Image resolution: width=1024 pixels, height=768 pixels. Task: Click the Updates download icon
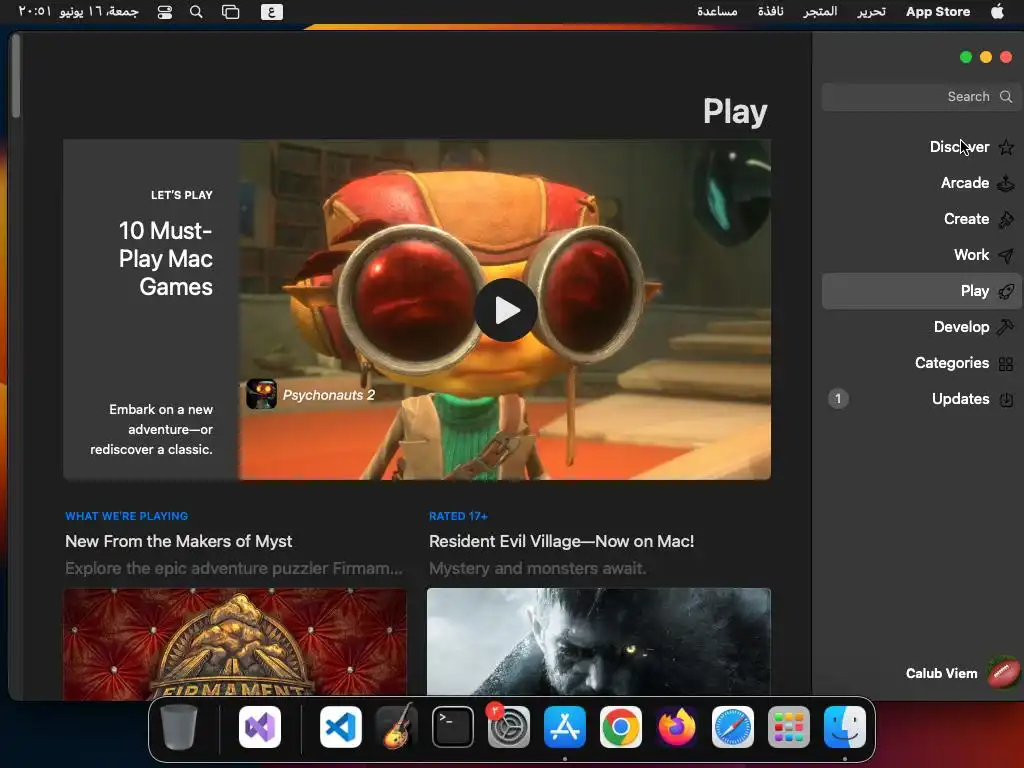click(1006, 399)
